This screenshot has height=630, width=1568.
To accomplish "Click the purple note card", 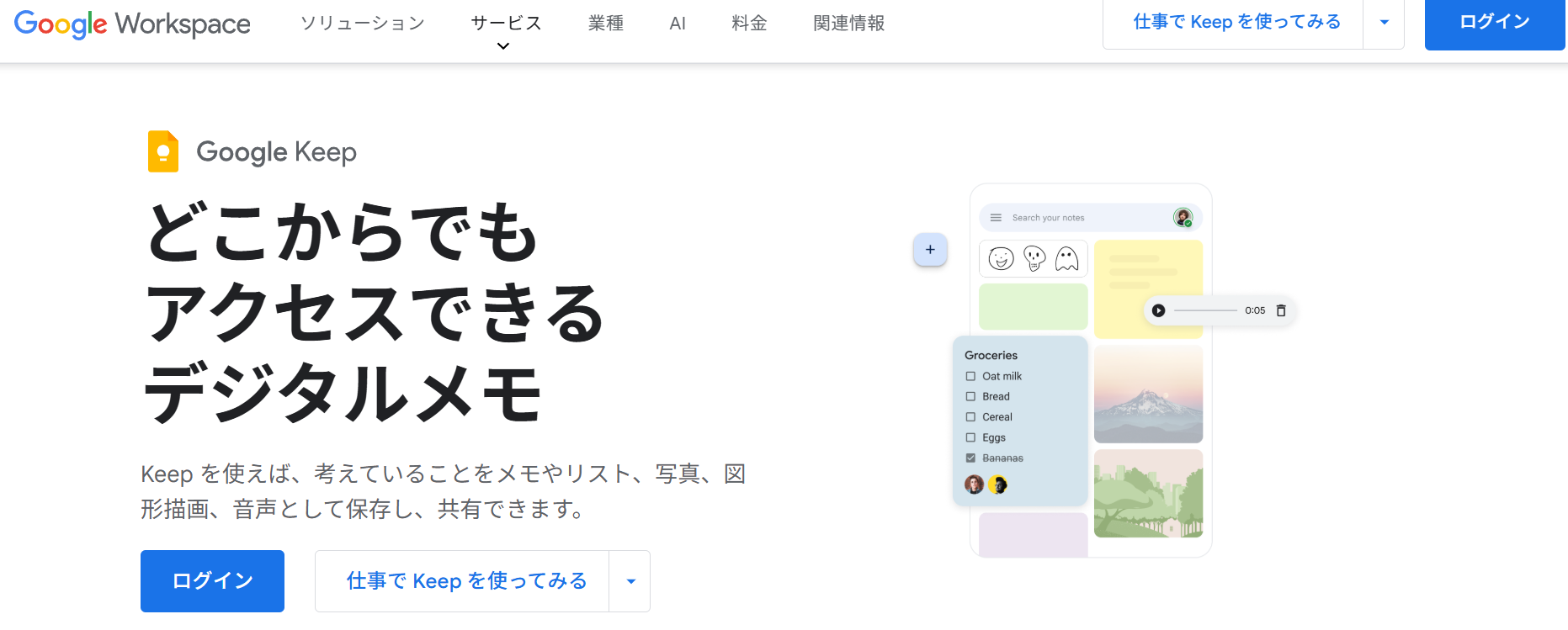I will click(1034, 535).
